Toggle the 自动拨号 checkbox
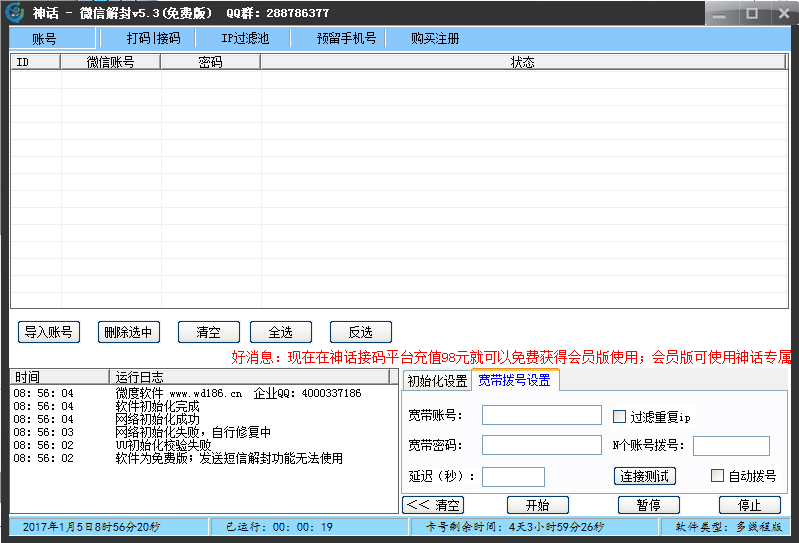Screen dimensions: 799x543 (717, 476)
